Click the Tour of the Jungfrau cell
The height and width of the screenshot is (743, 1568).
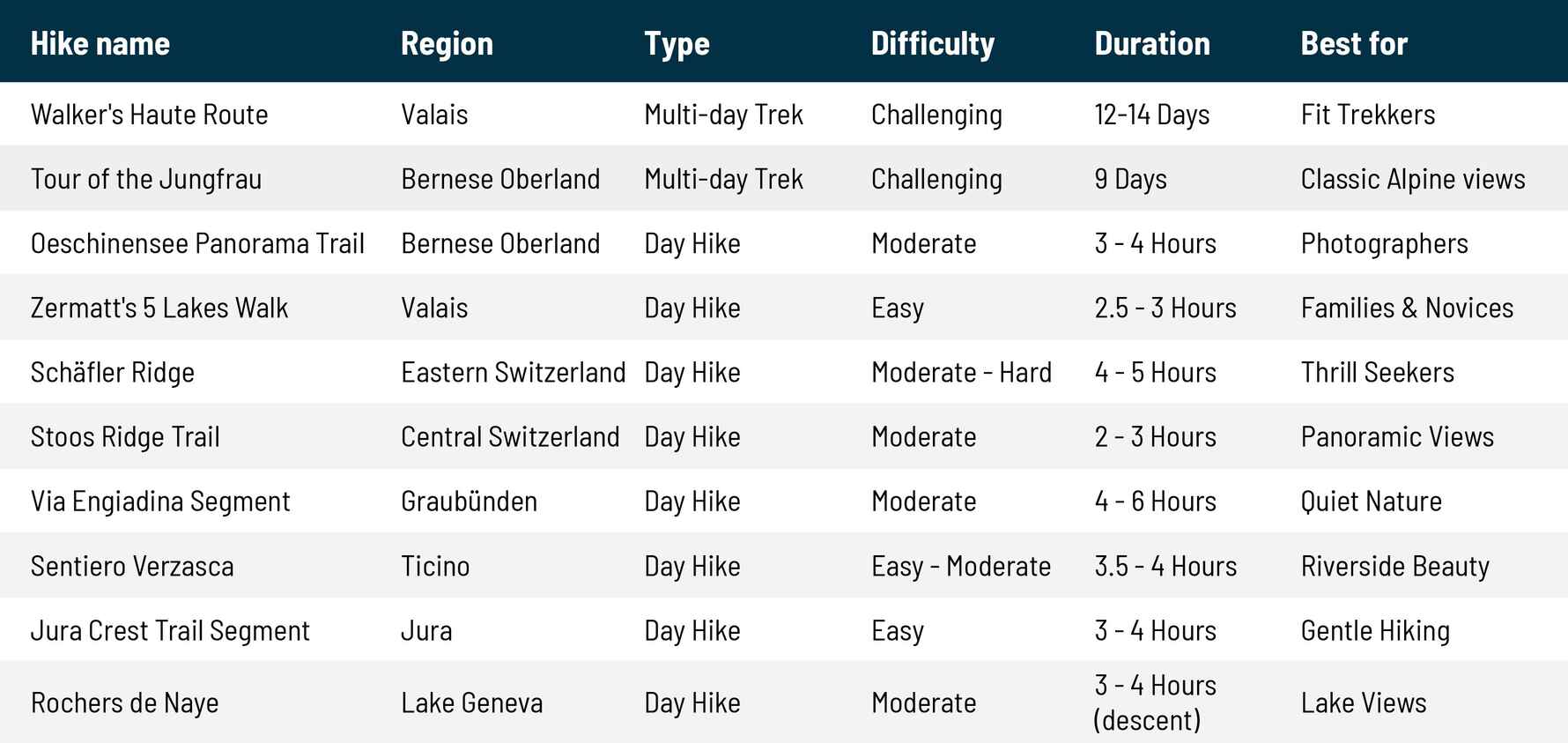(146, 179)
